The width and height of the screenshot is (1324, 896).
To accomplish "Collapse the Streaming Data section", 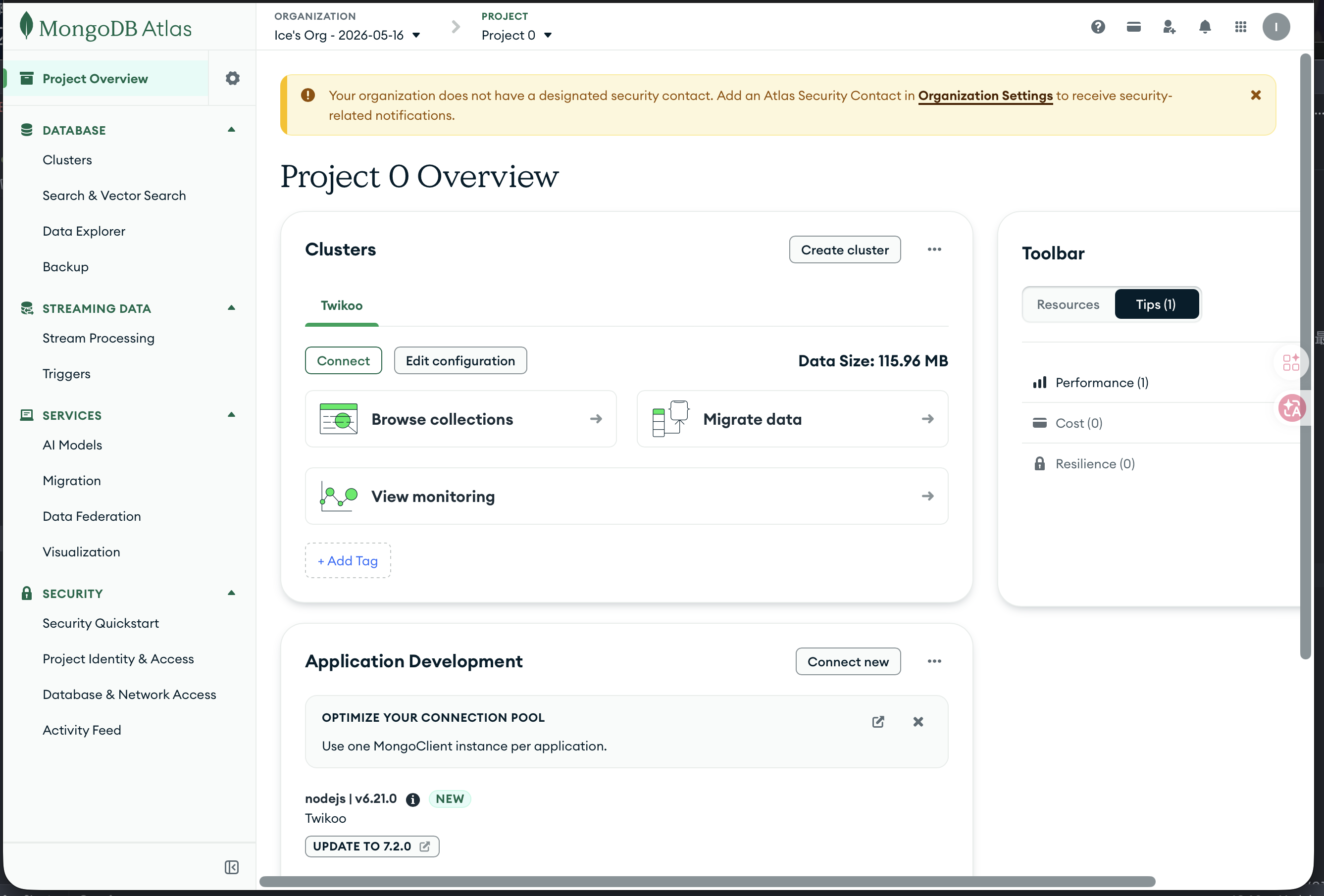I will (231, 308).
